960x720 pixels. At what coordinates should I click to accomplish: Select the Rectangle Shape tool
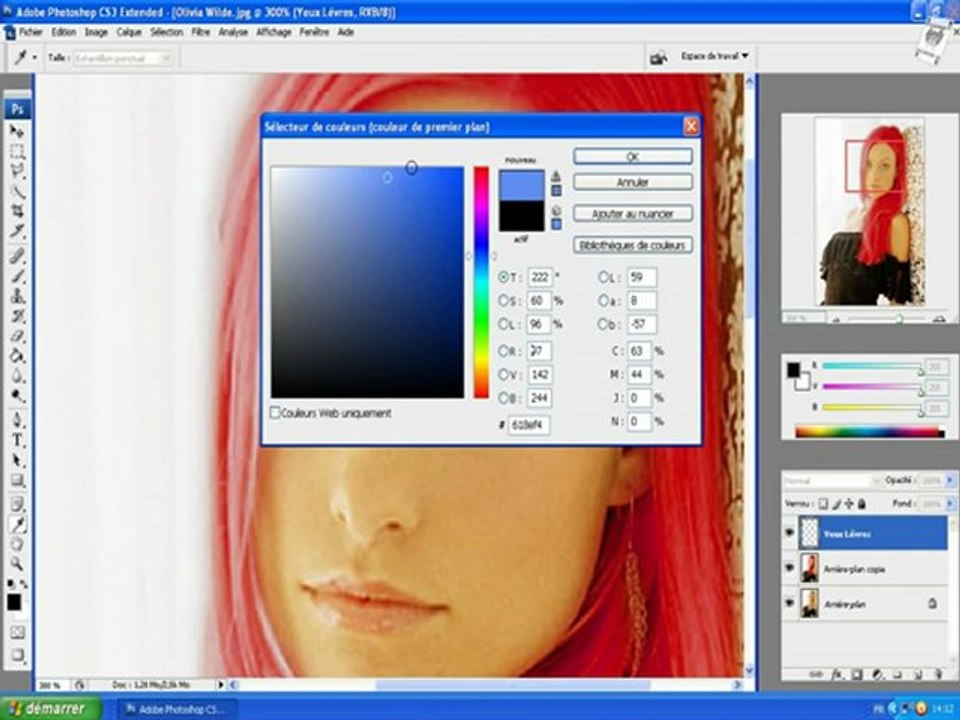pyautogui.click(x=17, y=481)
